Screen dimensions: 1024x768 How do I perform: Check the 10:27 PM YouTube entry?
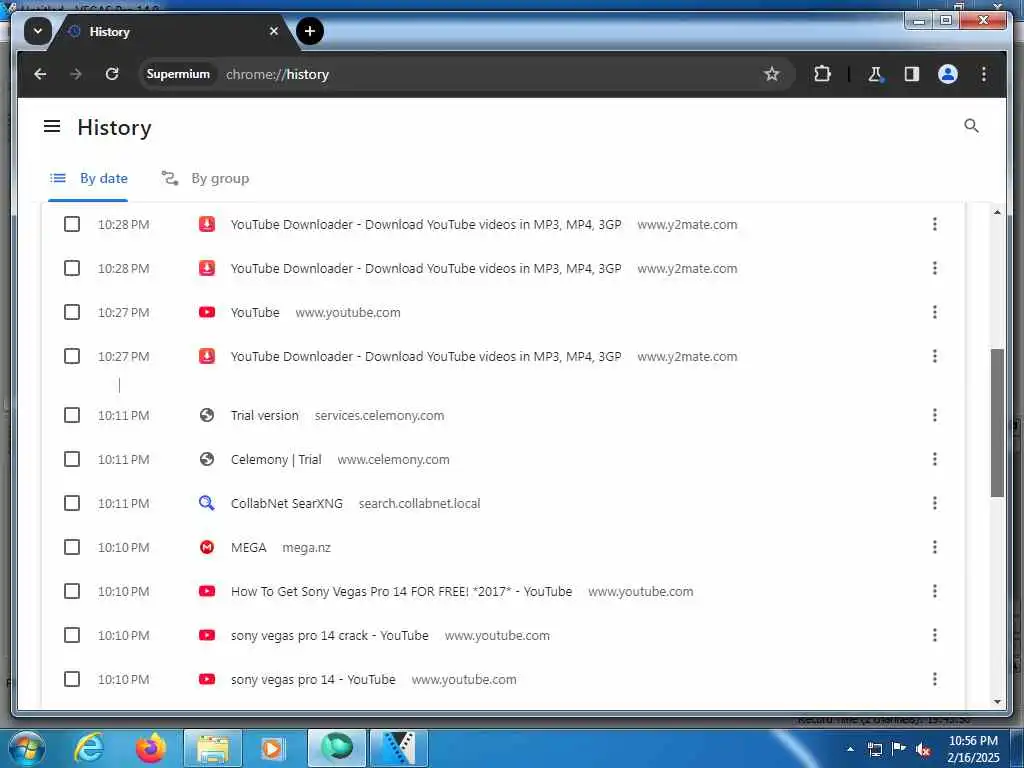point(72,312)
